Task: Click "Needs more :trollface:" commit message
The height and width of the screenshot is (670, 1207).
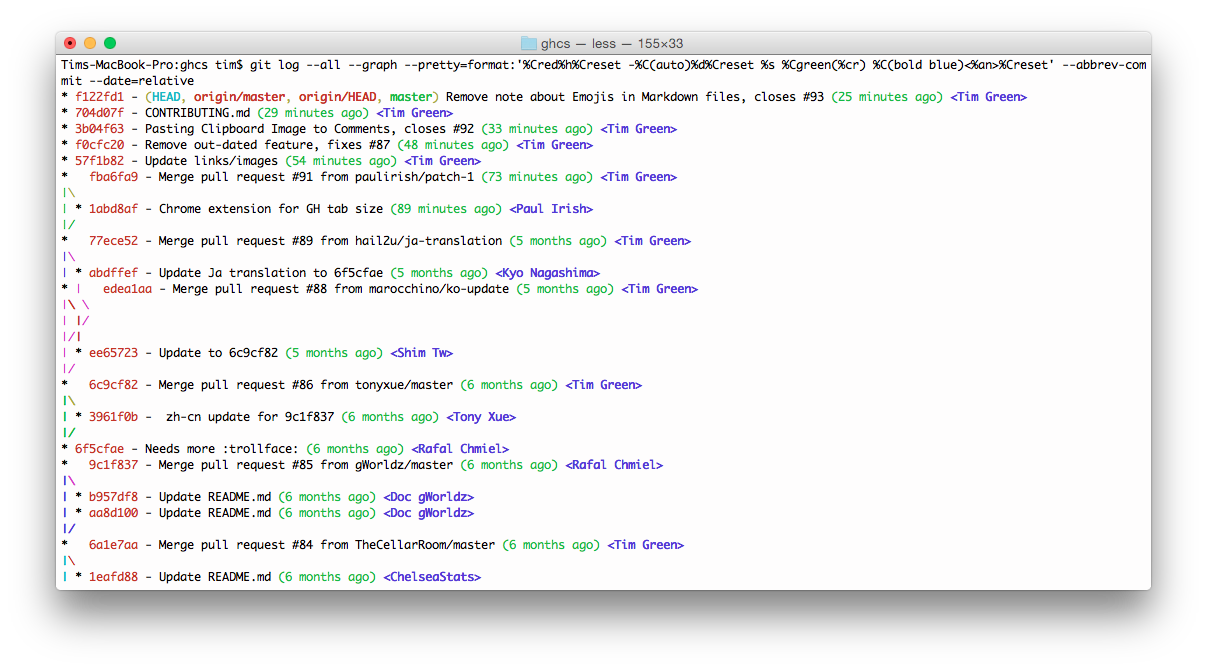Action: [x=222, y=449]
